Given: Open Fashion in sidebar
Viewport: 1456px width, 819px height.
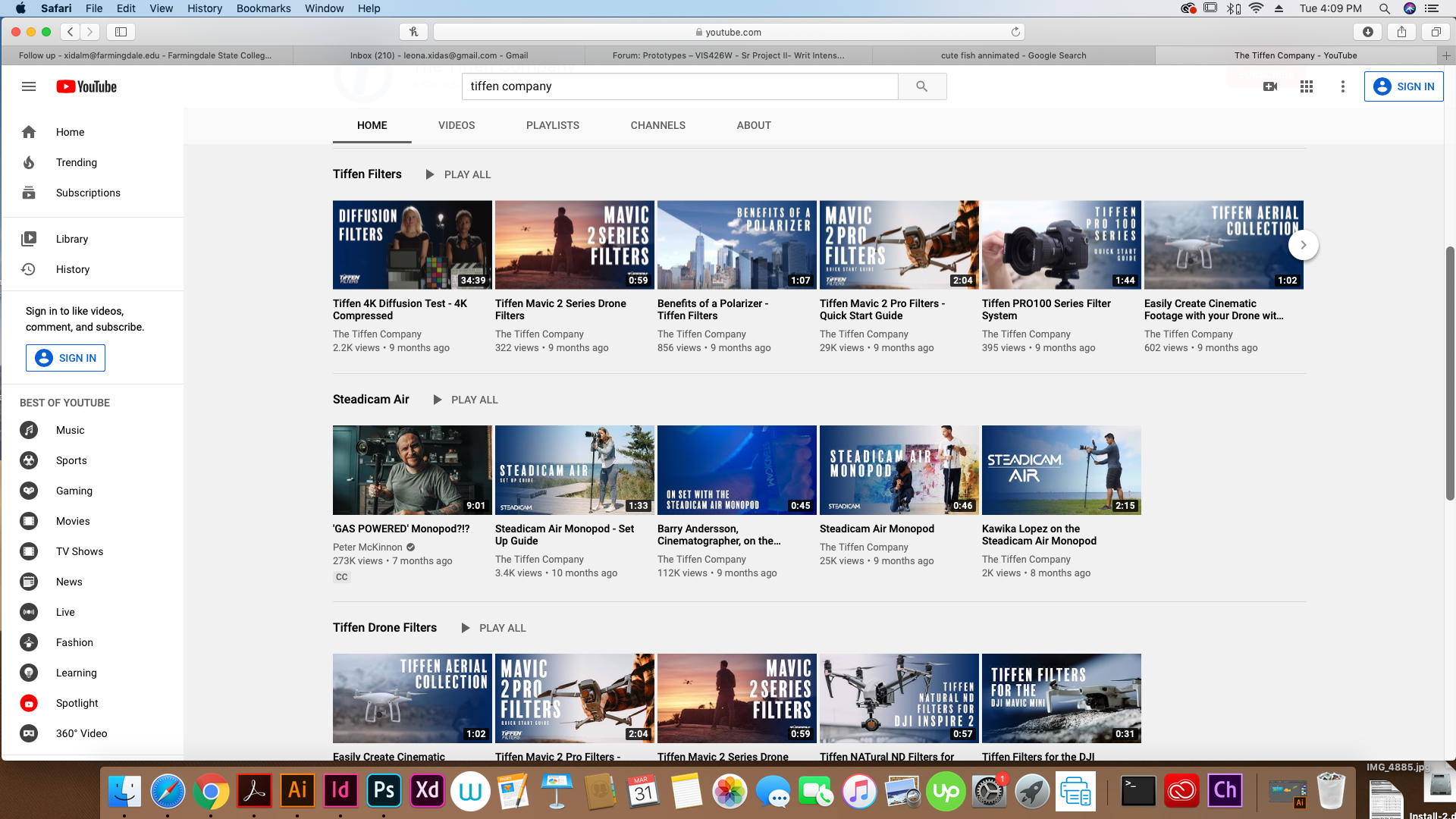Looking at the screenshot, I should pyautogui.click(x=92, y=642).
